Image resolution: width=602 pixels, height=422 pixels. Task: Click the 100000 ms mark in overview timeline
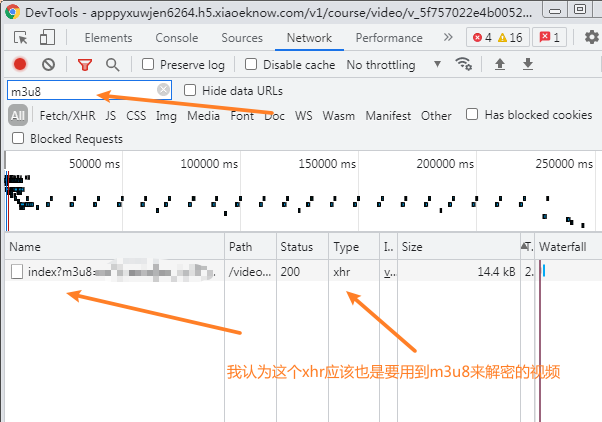[x=209, y=164]
